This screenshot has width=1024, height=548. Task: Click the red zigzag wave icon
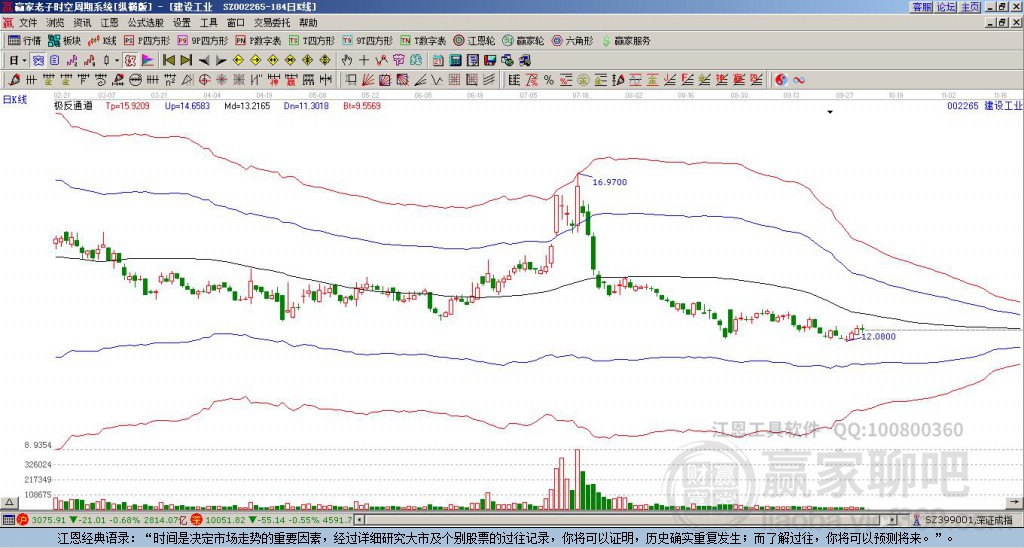coord(381,61)
